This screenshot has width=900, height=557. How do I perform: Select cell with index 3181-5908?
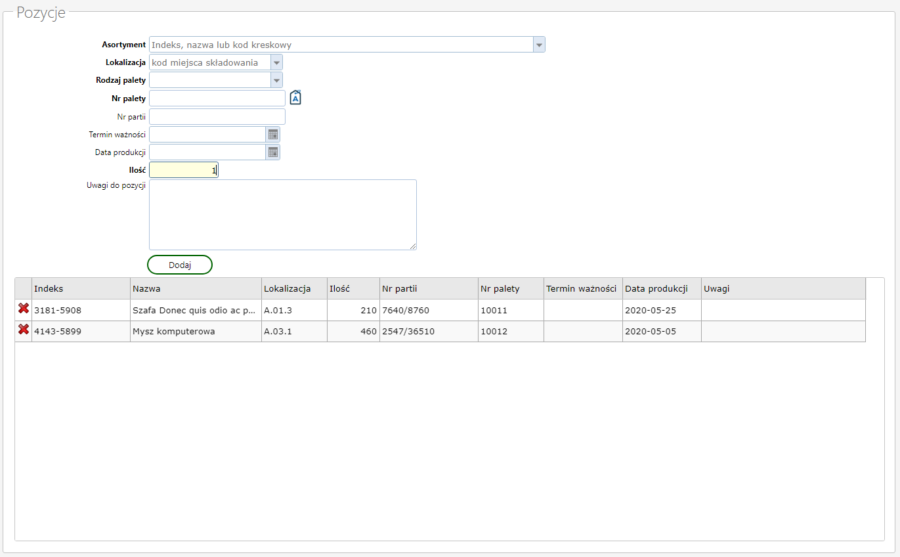point(81,310)
